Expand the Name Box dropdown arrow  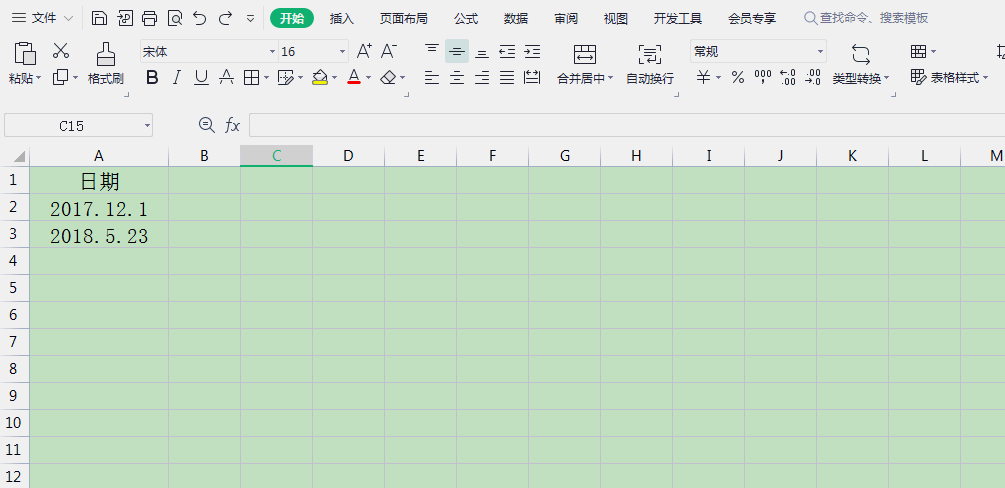click(x=147, y=126)
